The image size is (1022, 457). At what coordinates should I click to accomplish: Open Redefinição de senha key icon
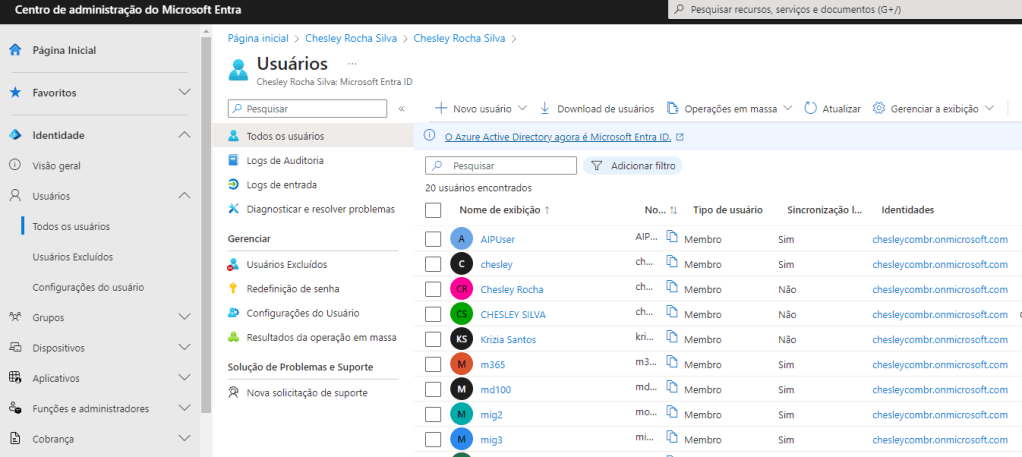[x=233, y=288]
